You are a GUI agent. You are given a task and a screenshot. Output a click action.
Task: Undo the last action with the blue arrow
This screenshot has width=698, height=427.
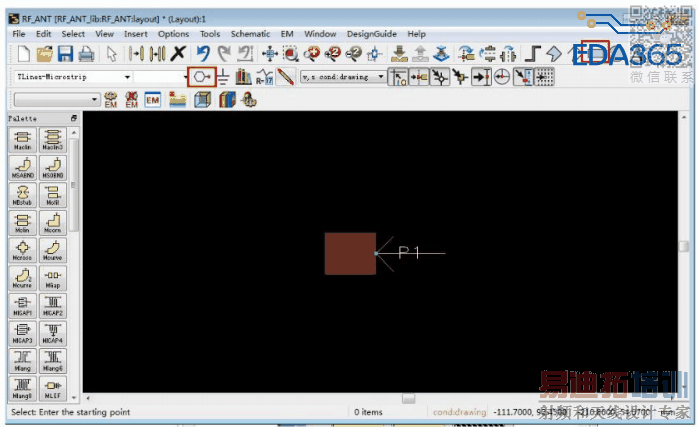[x=203, y=54]
